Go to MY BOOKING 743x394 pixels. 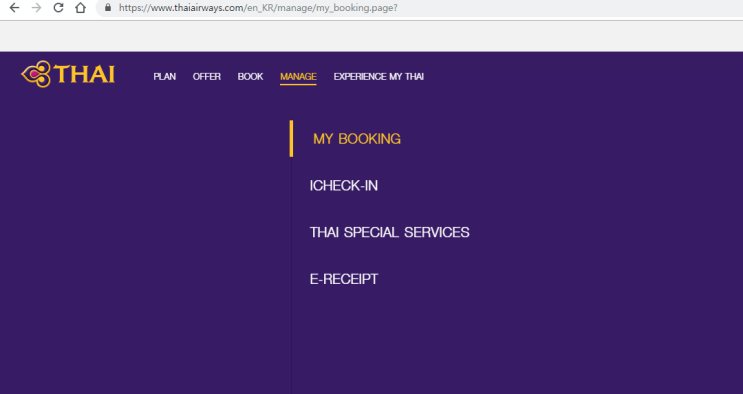357,139
